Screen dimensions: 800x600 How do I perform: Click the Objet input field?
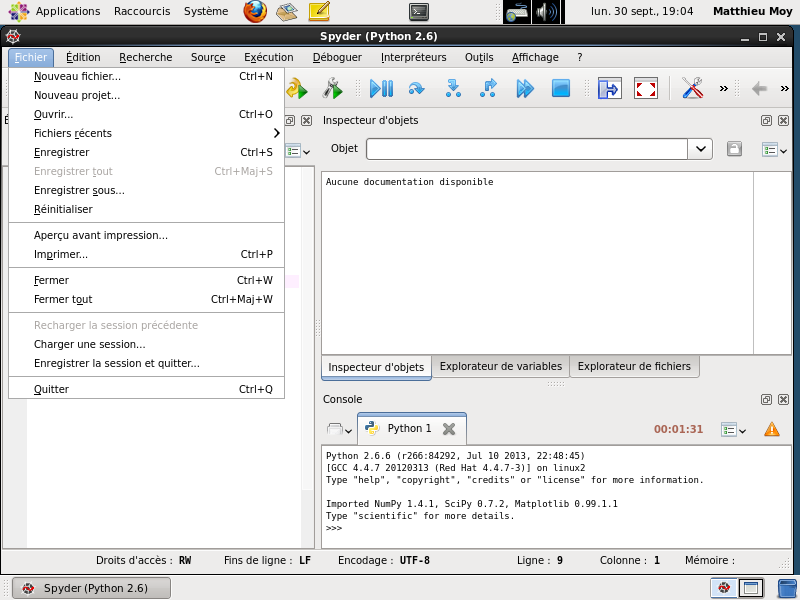pos(527,149)
